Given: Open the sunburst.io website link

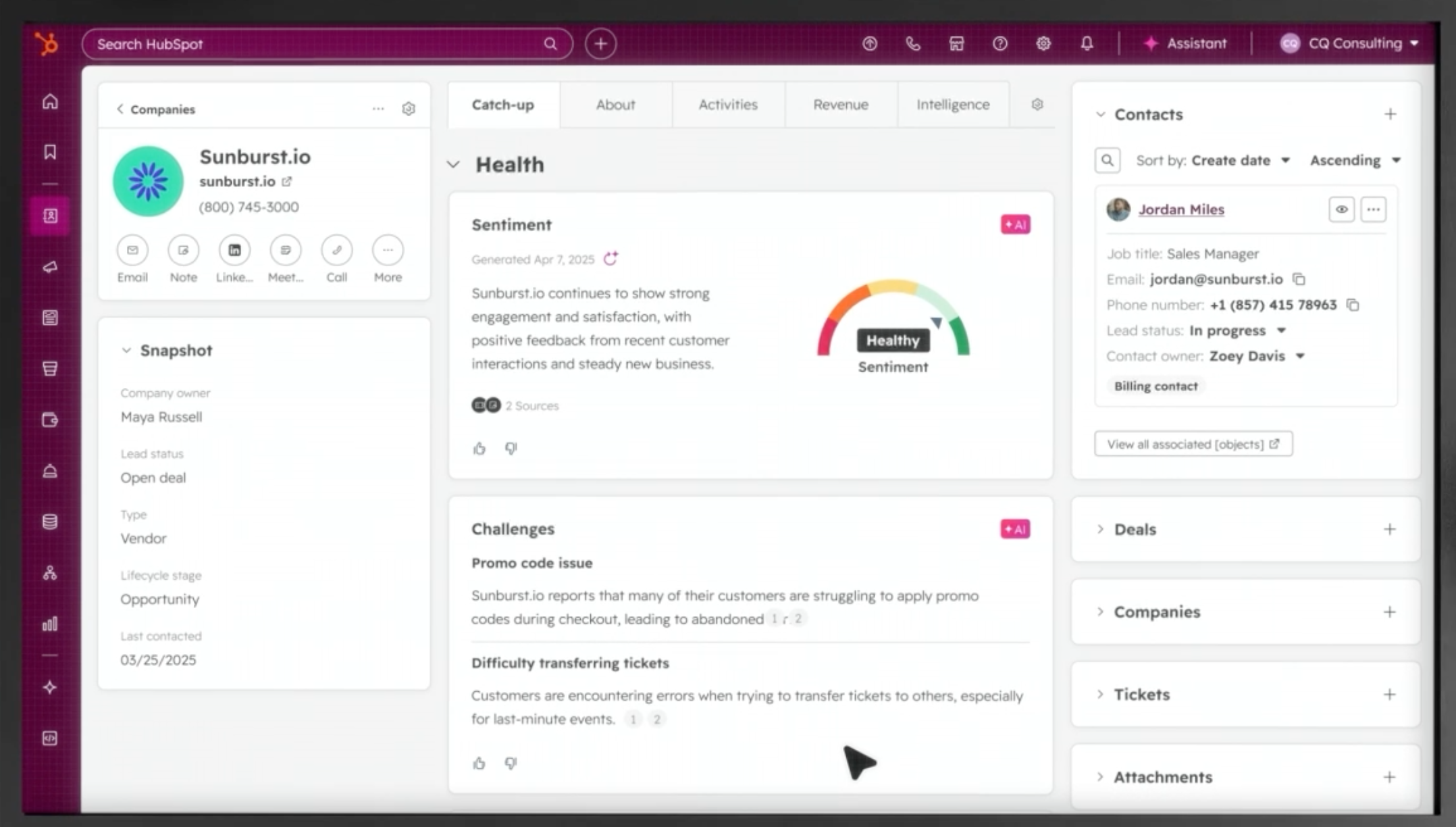Looking at the screenshot, I should point(245,181).
